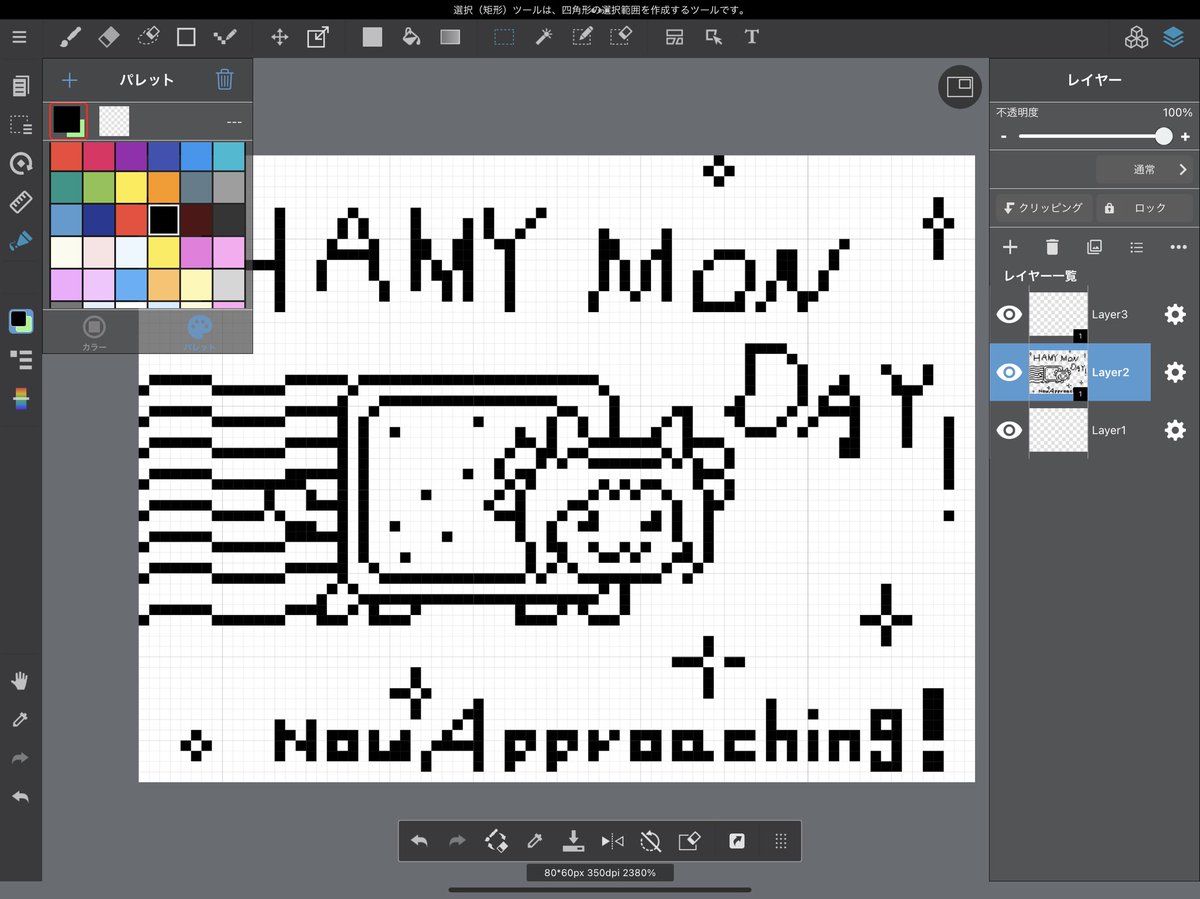Screen dimensions: 1200x899
Task: Open the layer list icon in left sidebar
Action: click(x=20, y=360)
